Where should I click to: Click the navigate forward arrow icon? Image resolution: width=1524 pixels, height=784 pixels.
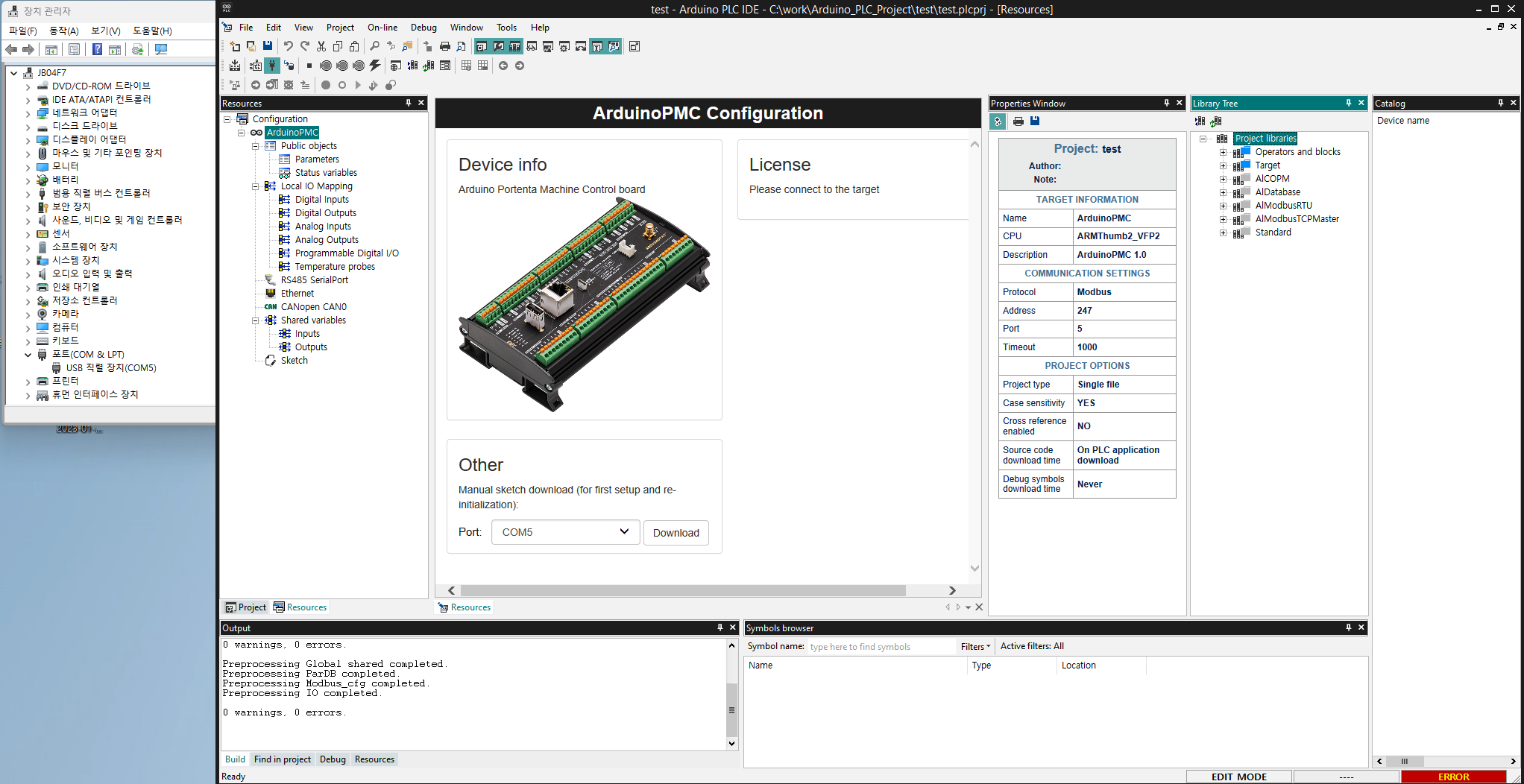[x=520, y=66]
